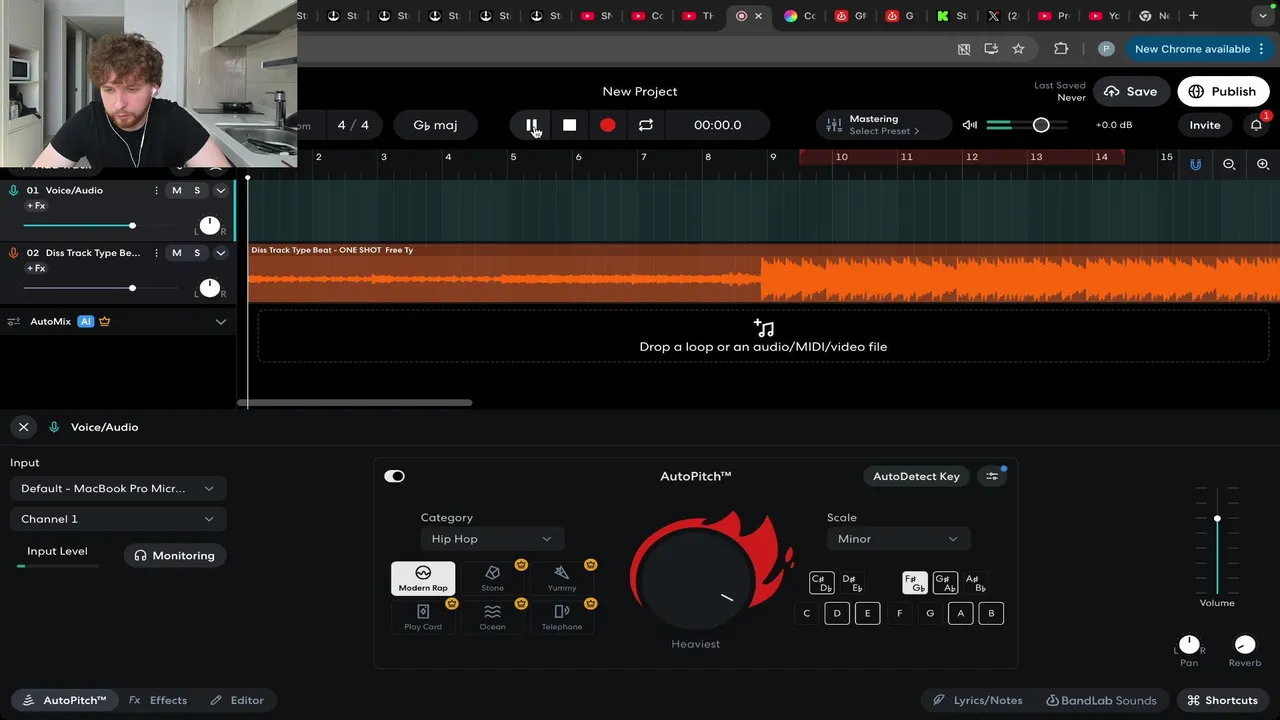Switch to the AutoPitch tab
The width and height of the screenshot is (1280, 720).
click(64, 700)
